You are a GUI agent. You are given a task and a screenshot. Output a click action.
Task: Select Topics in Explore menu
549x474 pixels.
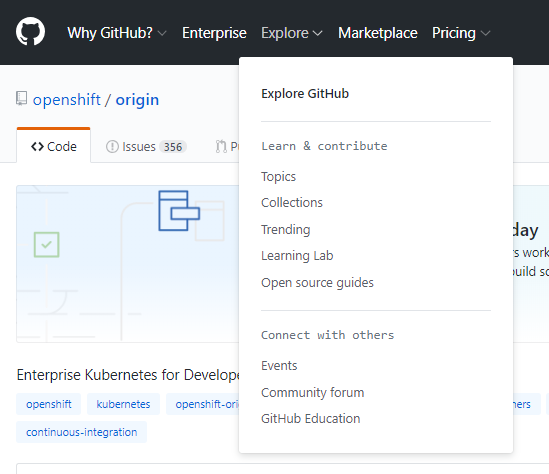pyautogui.click(x=278, y=176)
